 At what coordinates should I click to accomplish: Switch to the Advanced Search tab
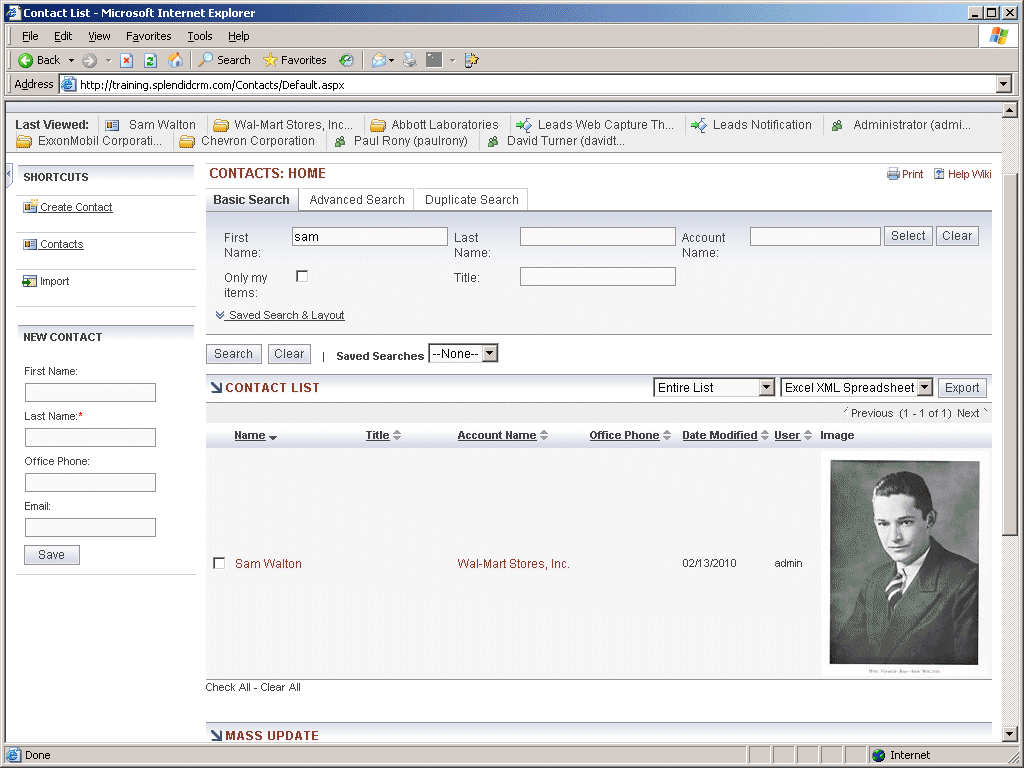tap(357, 199)
